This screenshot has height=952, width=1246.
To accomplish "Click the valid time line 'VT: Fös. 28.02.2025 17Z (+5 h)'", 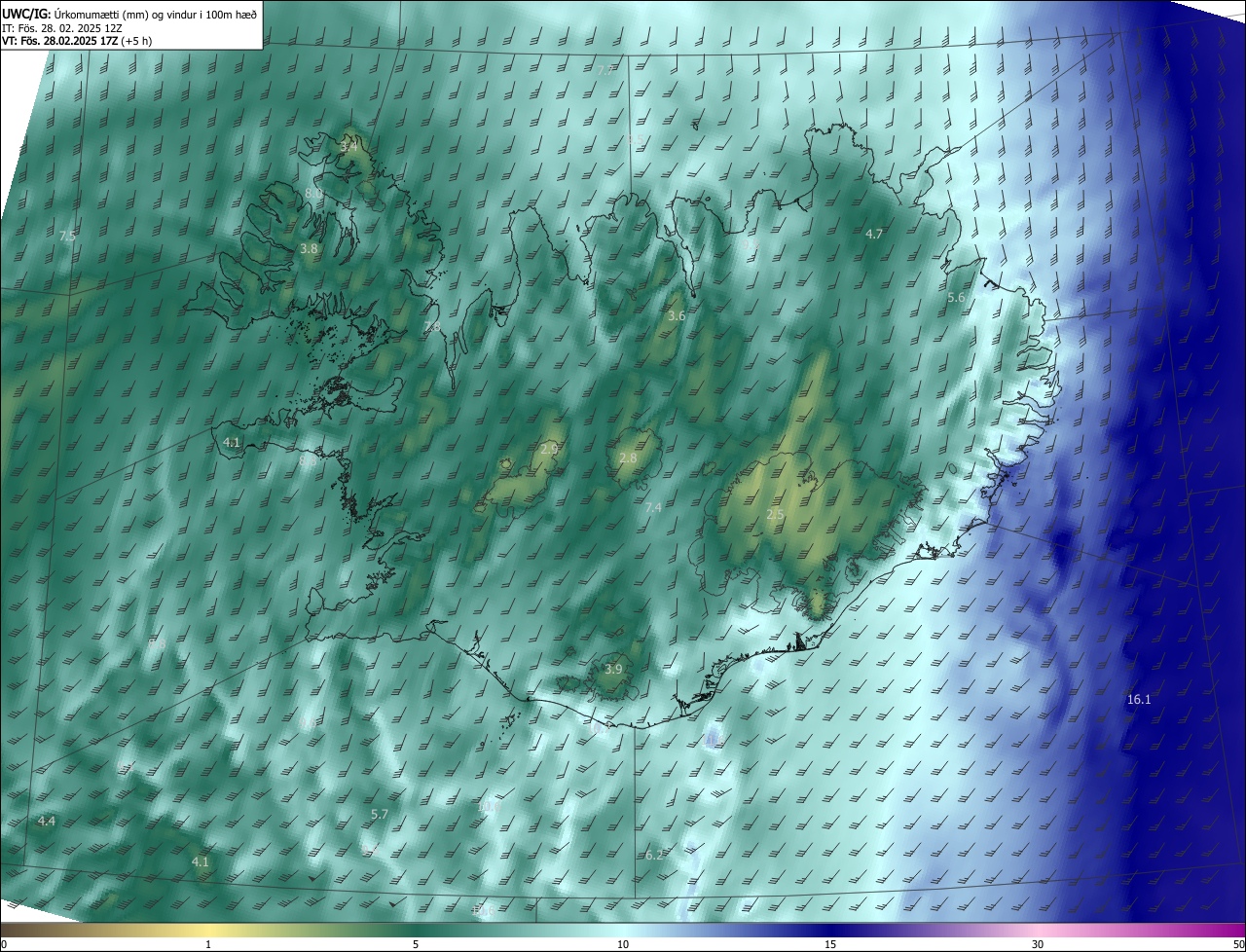I will tap(77, 41).
